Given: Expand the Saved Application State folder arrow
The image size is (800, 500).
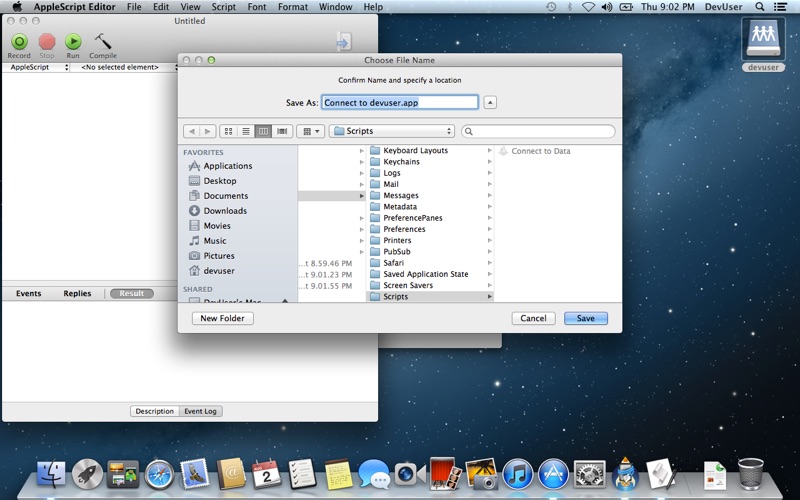Looking at the screenshot, I should tap(489, 274).
